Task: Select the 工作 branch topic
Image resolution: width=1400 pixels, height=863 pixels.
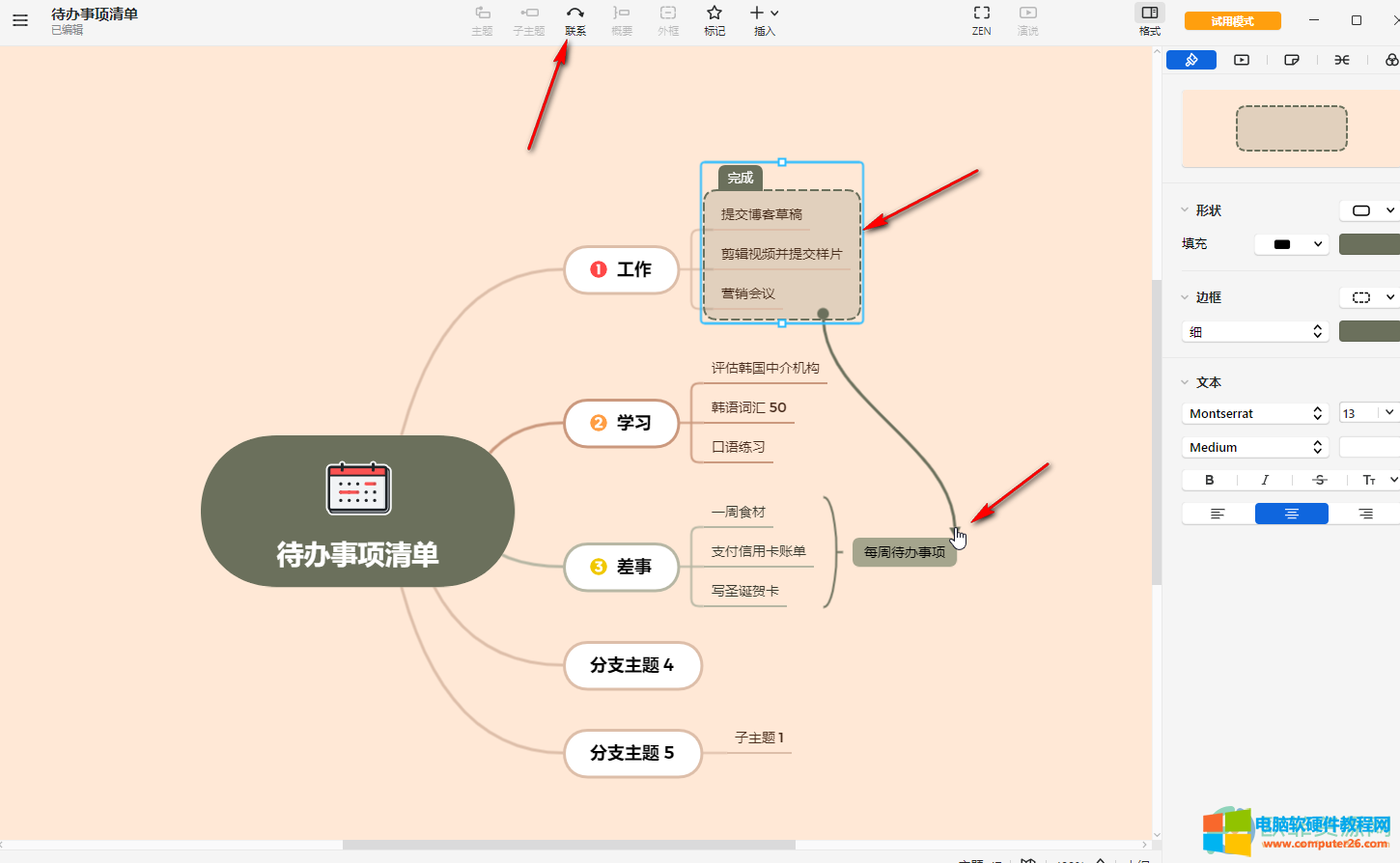Action: [622, 269]
